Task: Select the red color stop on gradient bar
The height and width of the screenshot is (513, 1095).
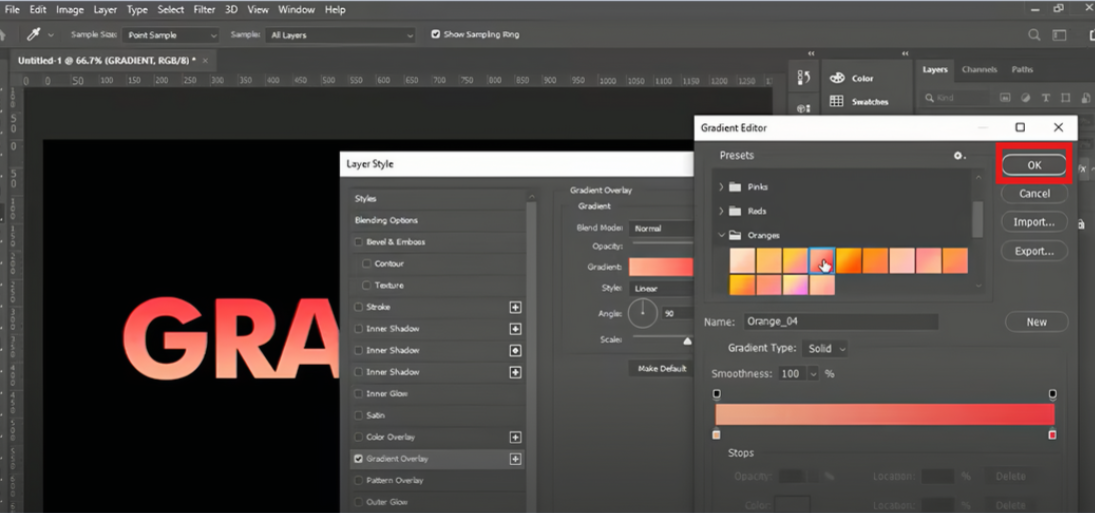Action: (x=1052, y=435)
